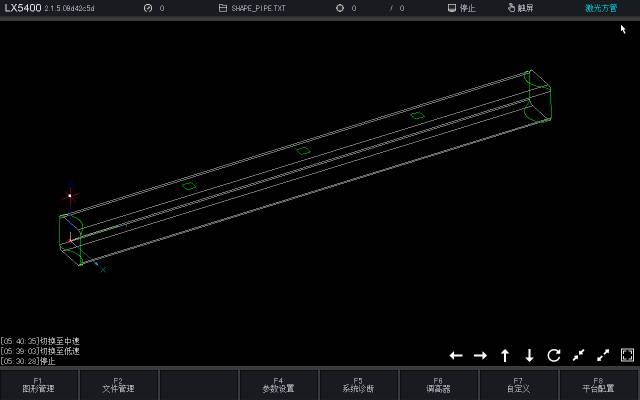Viewport: 640px width, 400px height.
Task: Enlarge the view with the outward arrows icon
Action: [x=603, y=356]
